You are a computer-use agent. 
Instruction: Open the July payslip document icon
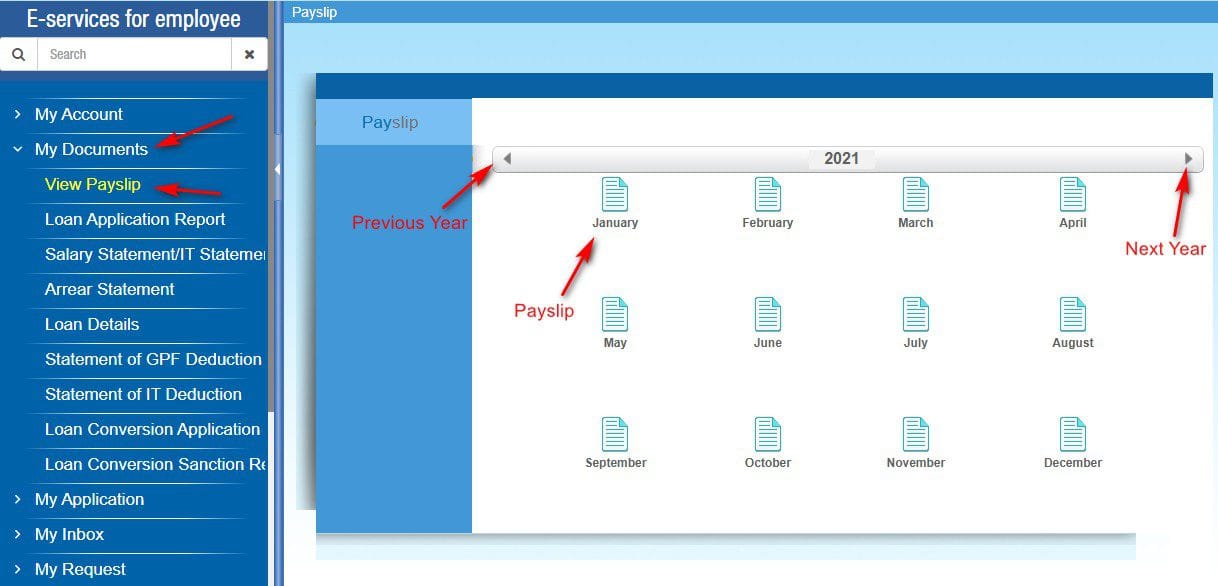click(916, 314)
